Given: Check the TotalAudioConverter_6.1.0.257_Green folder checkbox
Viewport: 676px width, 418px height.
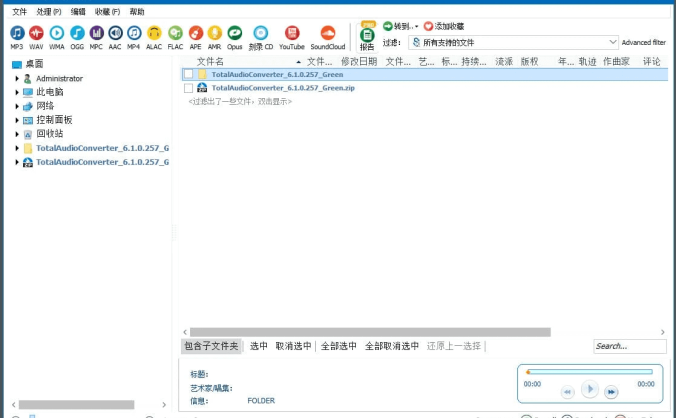Looking at the screenshot, I should [x=188, y=74].
